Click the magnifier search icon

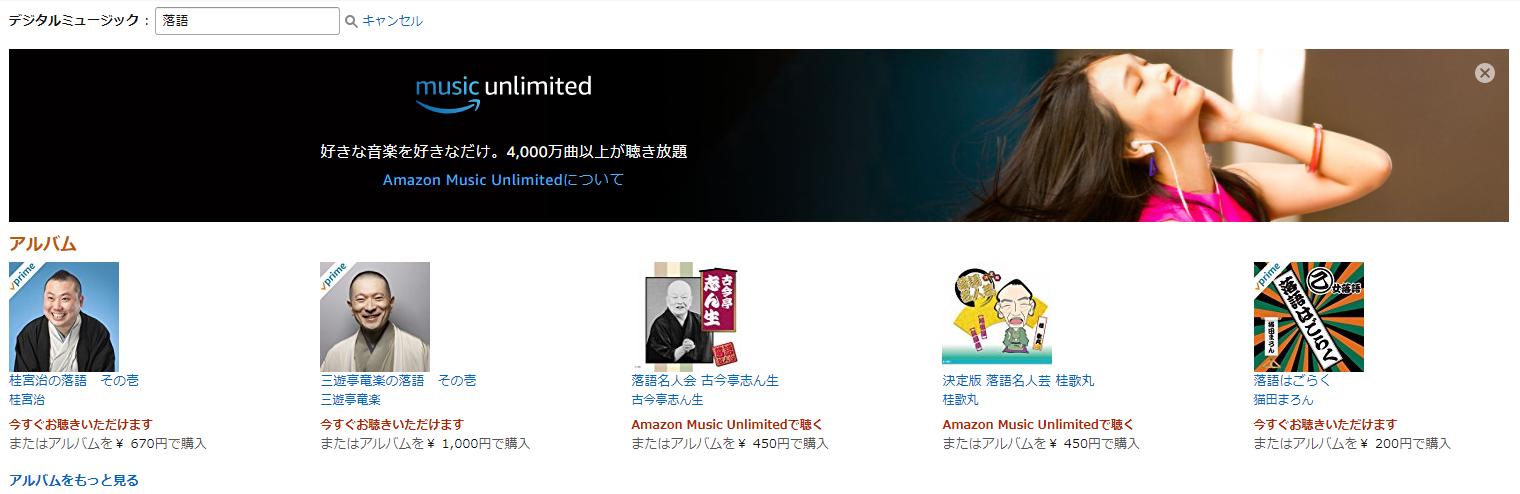pos(351,21)
